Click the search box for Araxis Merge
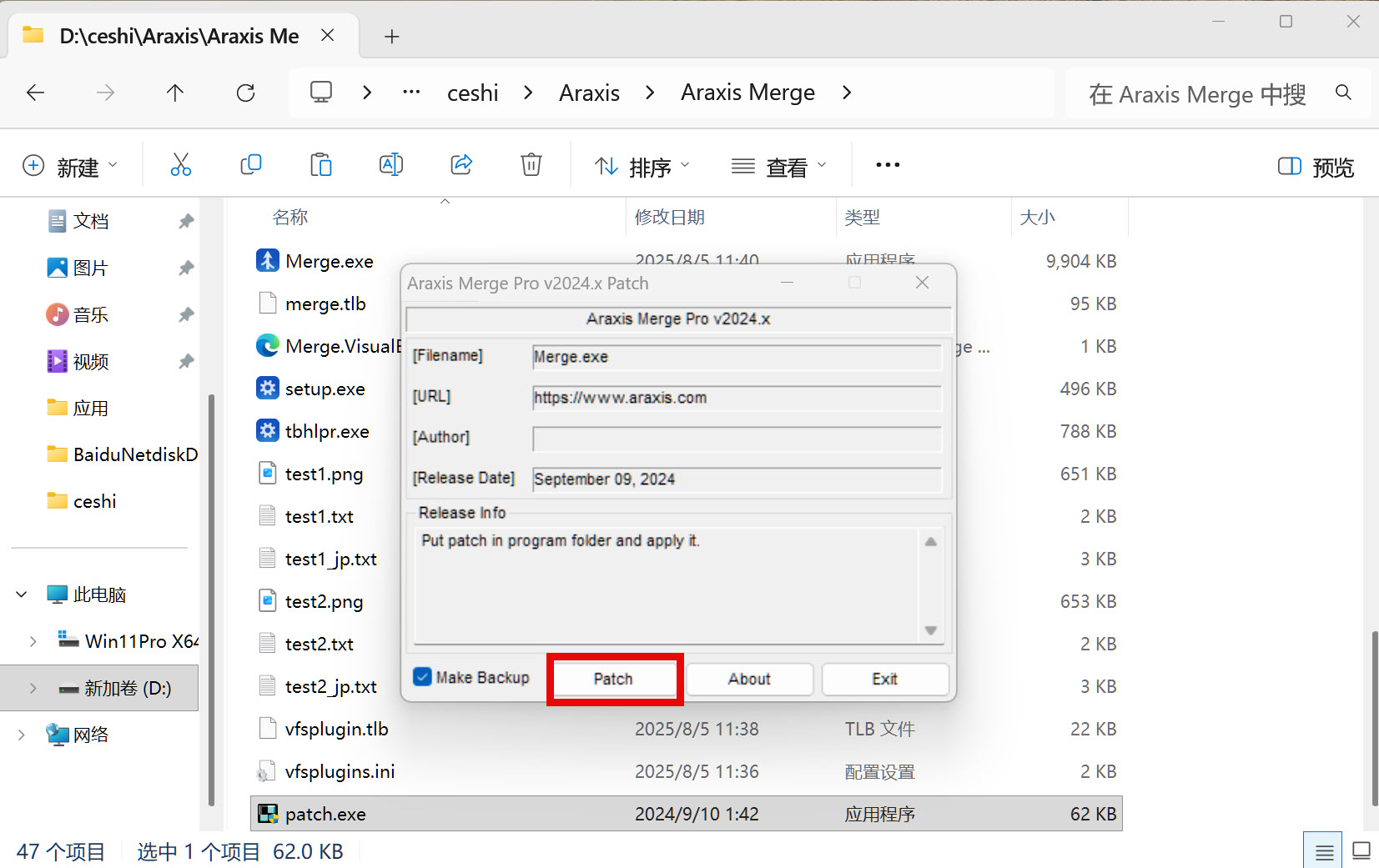The image size is (1379, 868). click(1196, 94)
